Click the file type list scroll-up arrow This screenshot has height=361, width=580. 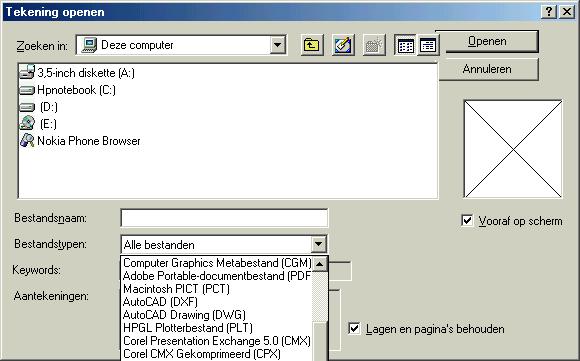320,264
